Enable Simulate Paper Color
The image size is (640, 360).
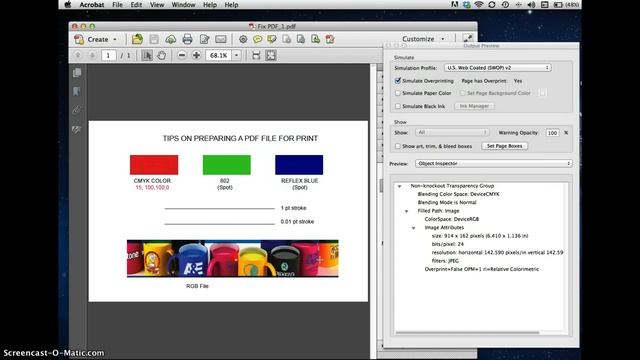398,93
